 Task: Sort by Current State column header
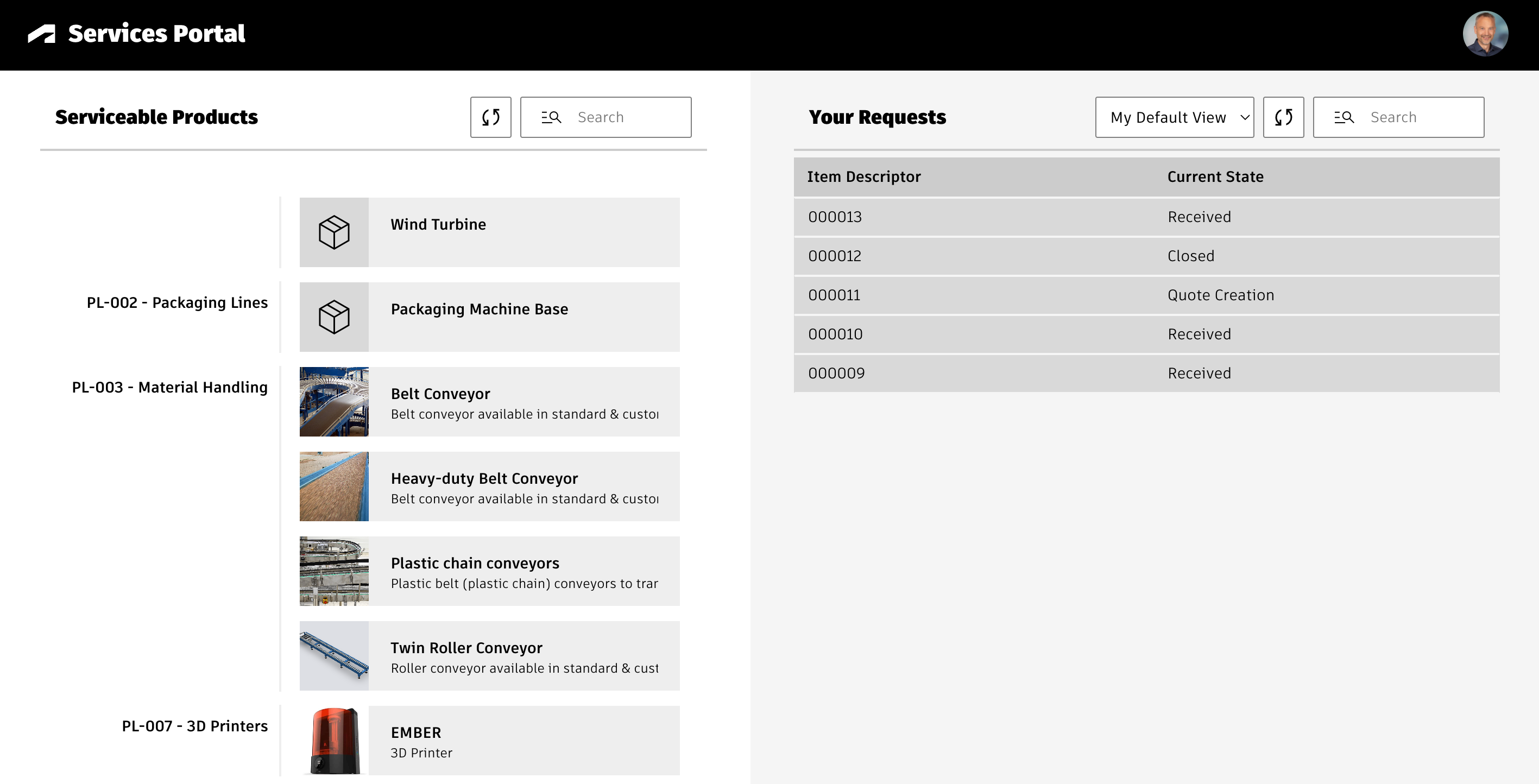point(1215,177)
